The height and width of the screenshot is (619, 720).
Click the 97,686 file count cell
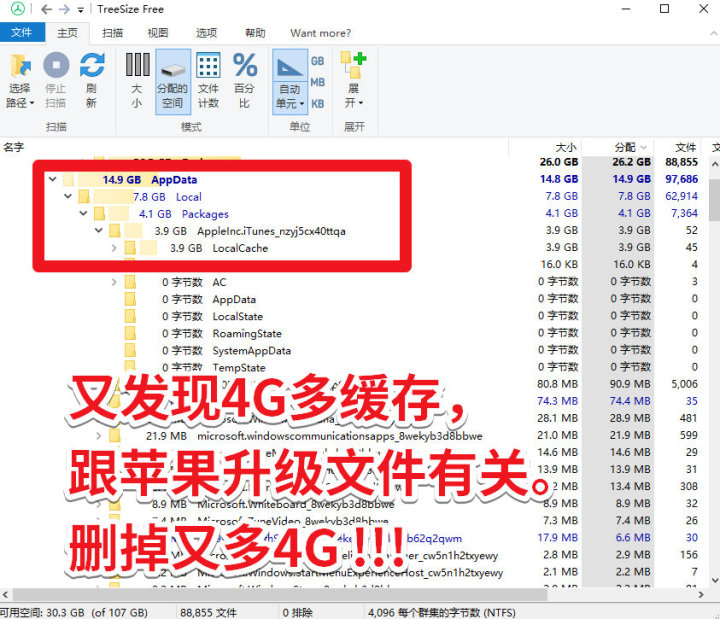pos(681,179)
